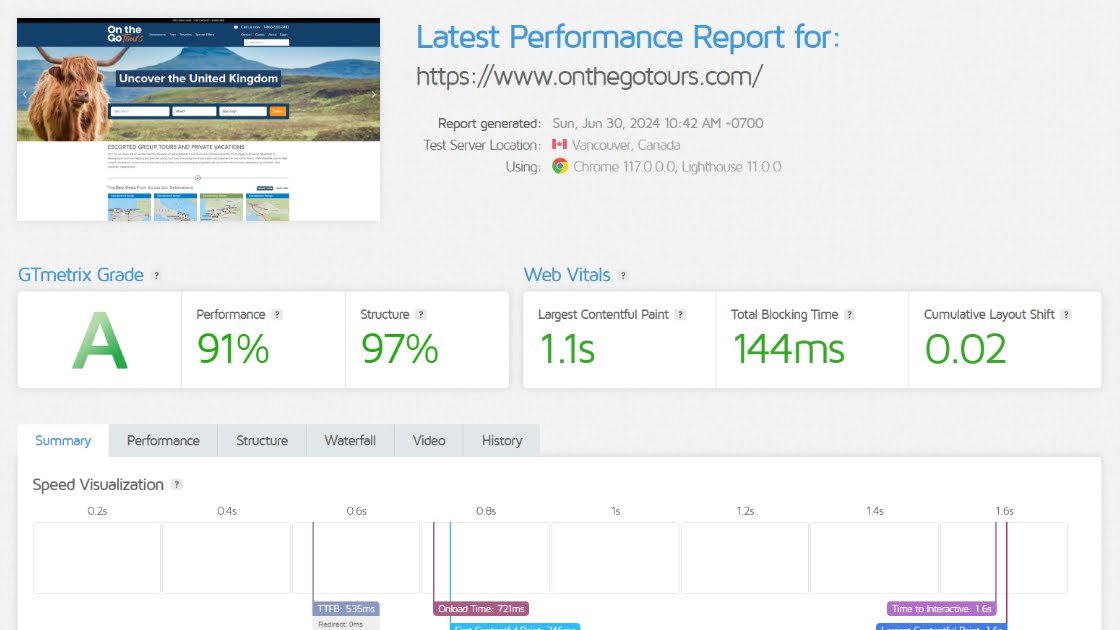This screenshot has height=630, width=1120.
Task: Go to the History tab
Action: click(x=501, y=440)
